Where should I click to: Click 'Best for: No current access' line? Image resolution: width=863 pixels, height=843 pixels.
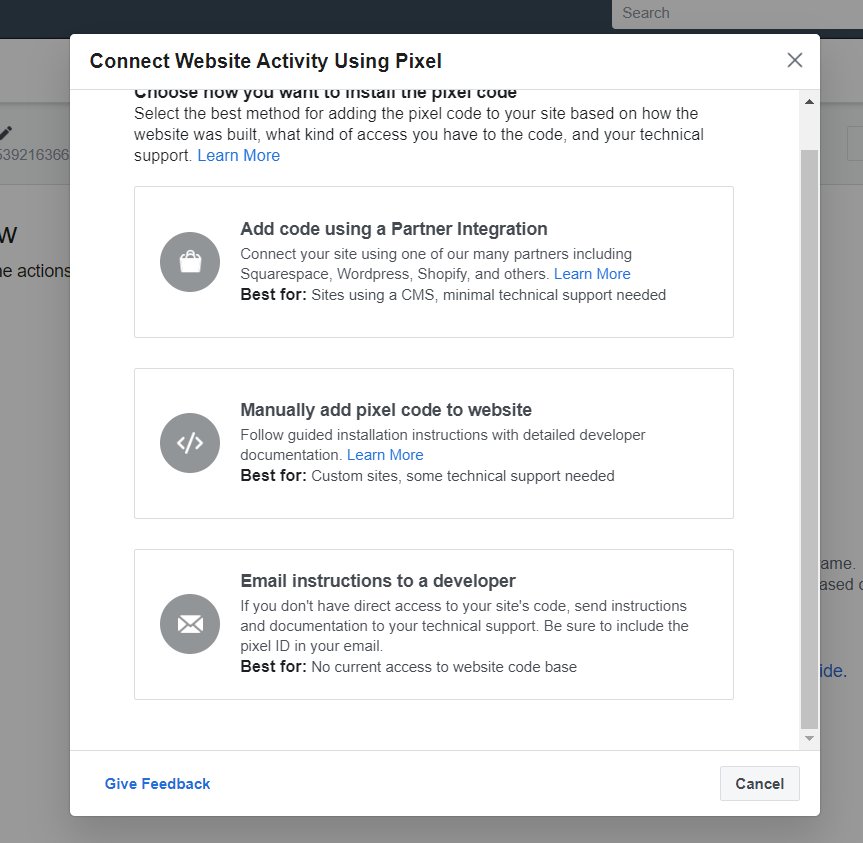[409, 666]
